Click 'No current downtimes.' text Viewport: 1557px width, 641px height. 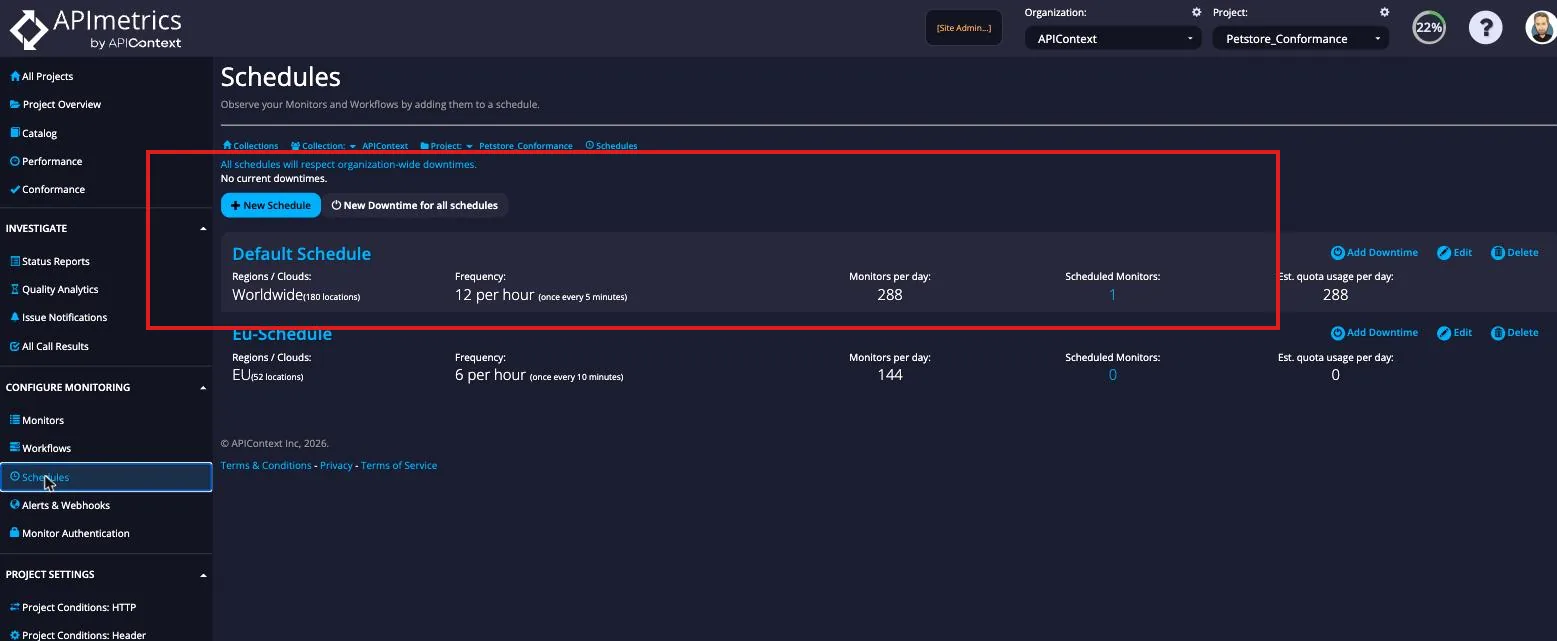274,179
